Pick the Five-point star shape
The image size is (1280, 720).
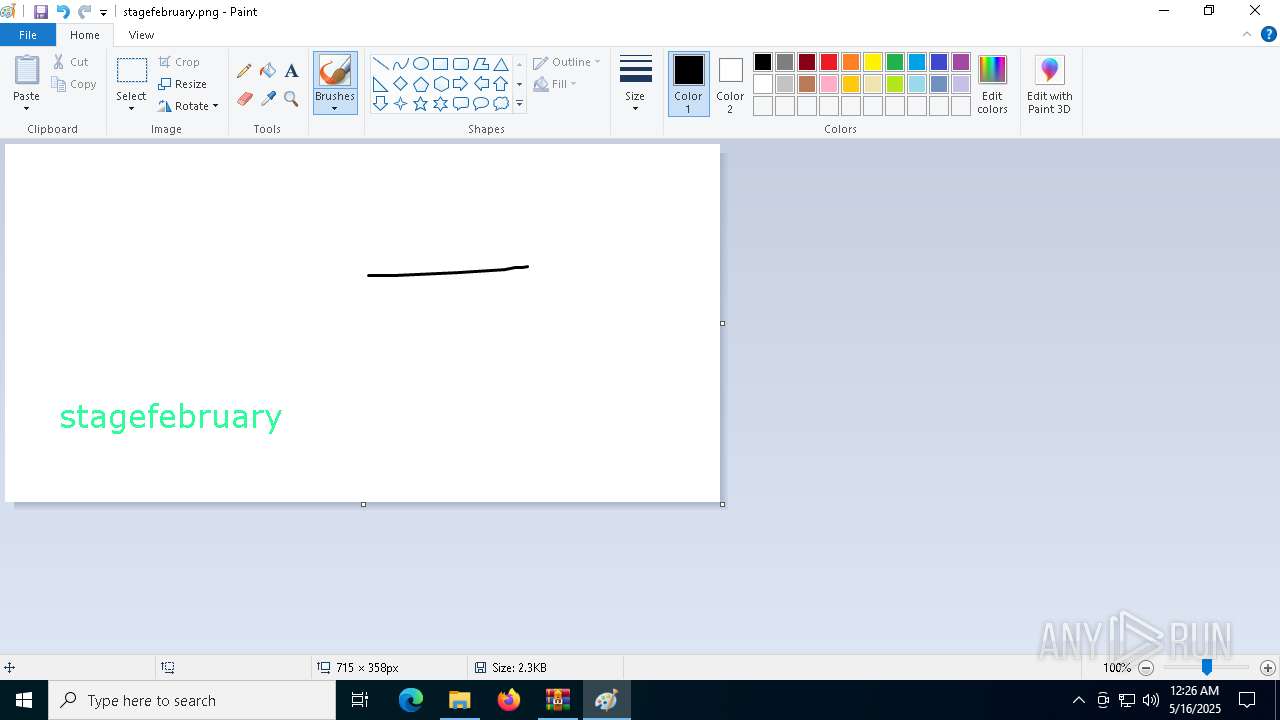(x=421, y=104)
